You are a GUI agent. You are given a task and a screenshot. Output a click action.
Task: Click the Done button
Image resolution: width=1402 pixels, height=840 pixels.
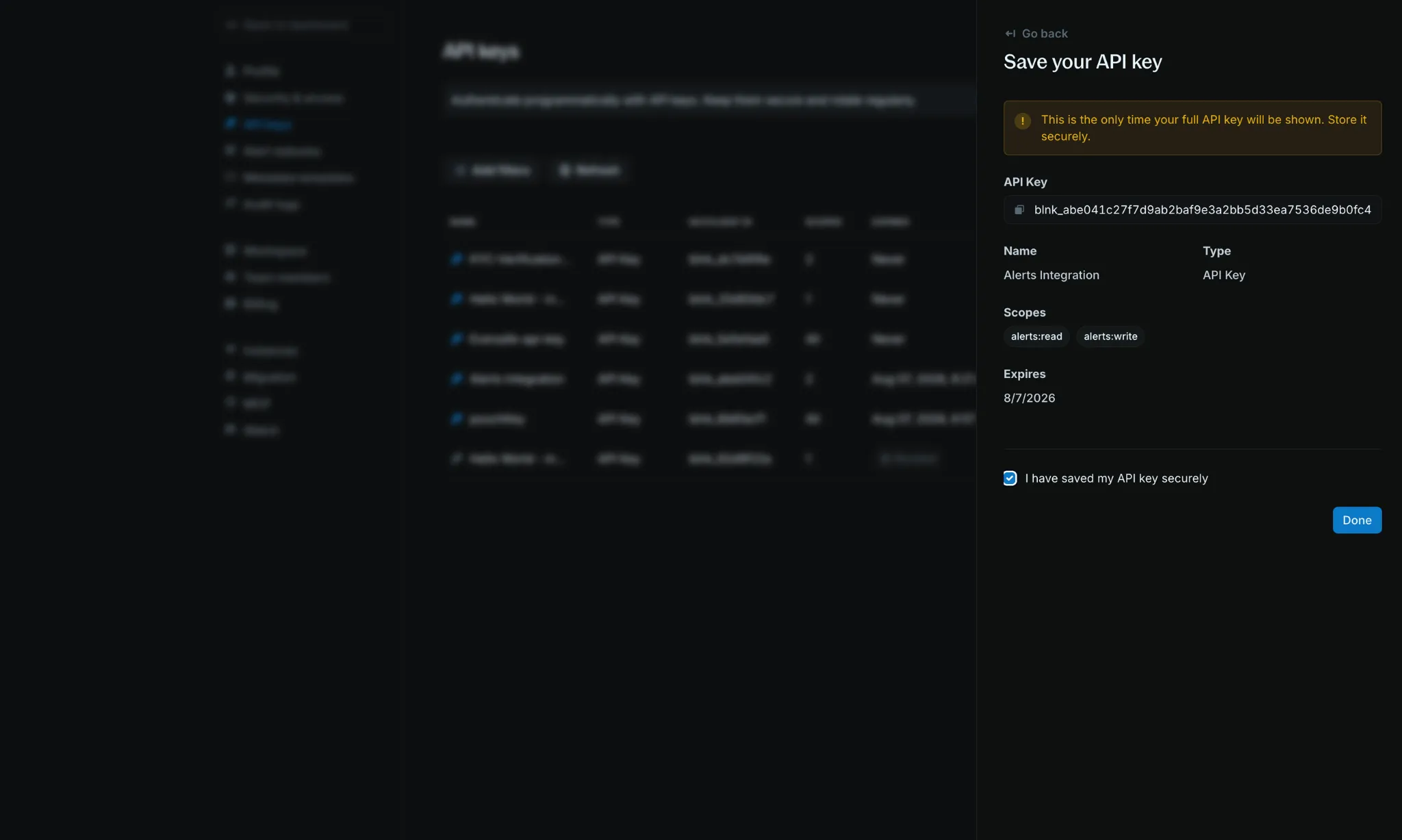[1357, 520]
